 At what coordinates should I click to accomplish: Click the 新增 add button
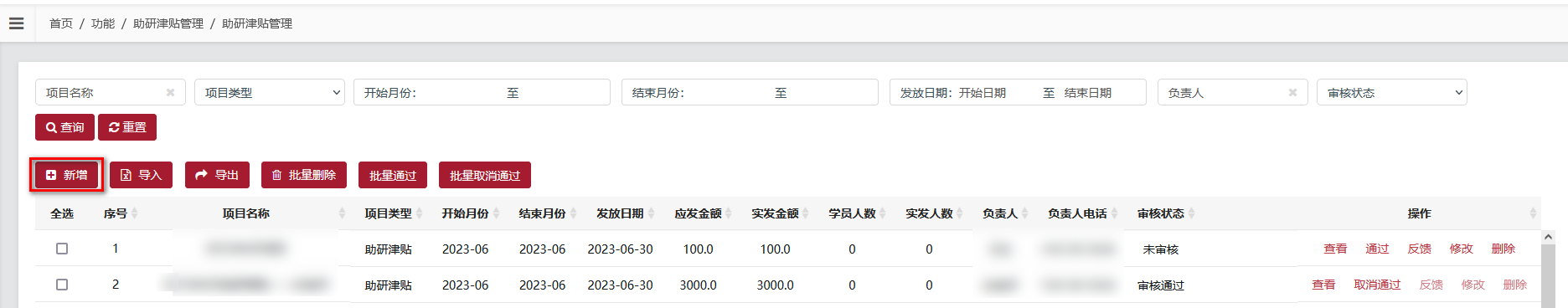67,175
